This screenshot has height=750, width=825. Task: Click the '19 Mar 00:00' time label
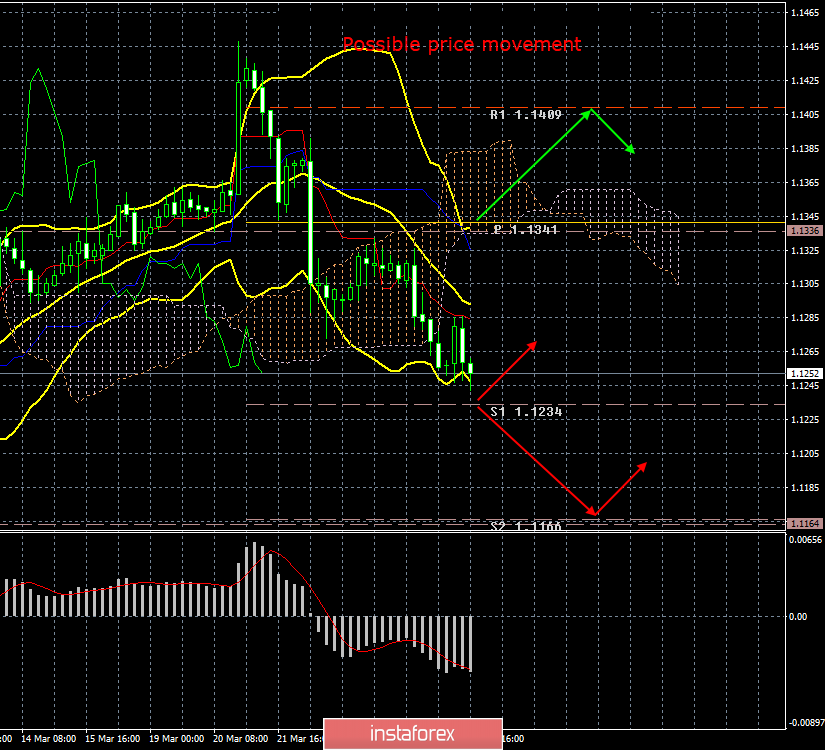coord(176,739)
